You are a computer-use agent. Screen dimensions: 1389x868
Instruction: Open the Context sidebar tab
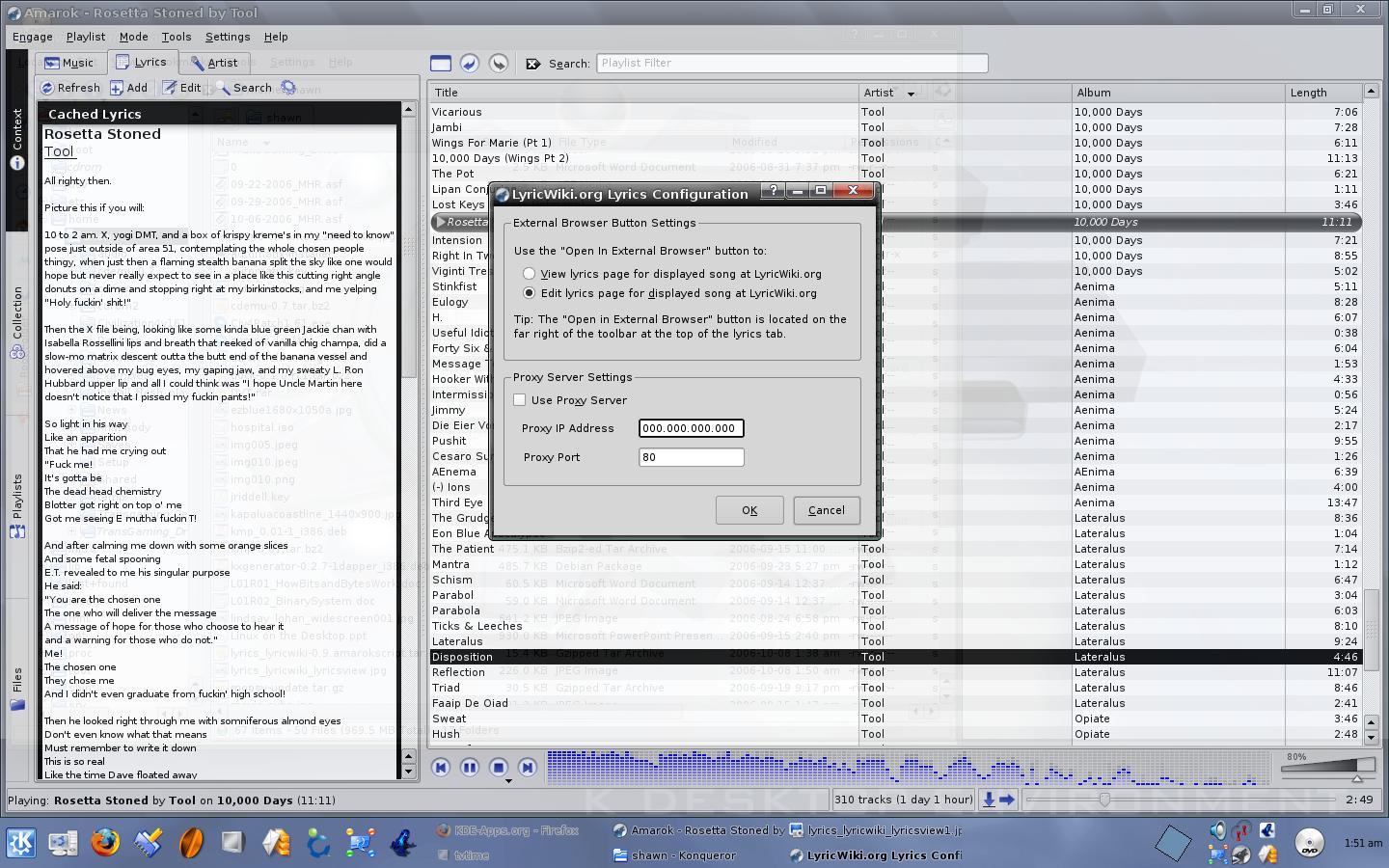pyautogui.click(x=17, y=139)
